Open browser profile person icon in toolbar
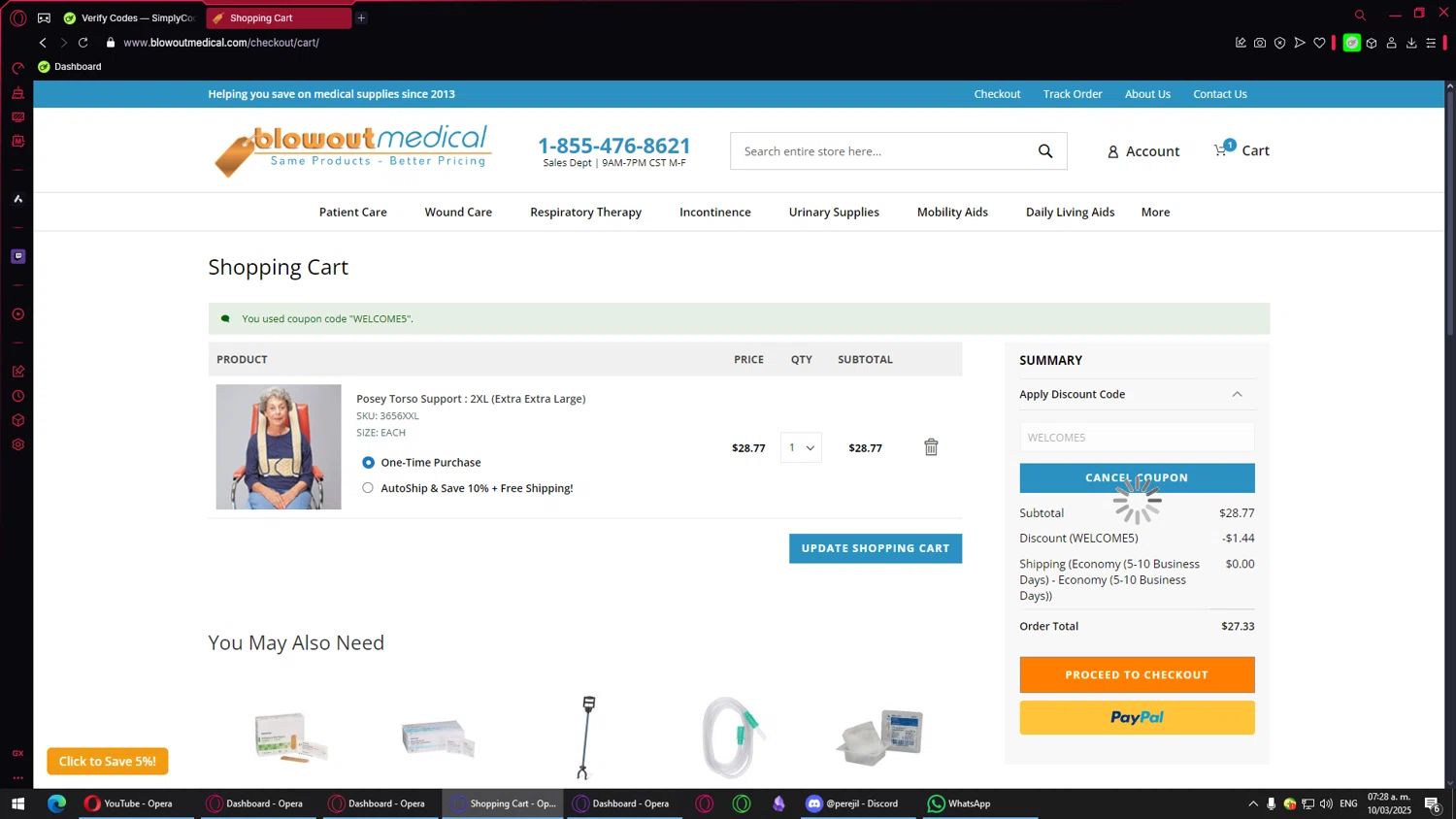This screenshot has width=1456, height=819. click(x=1391, y=43)
